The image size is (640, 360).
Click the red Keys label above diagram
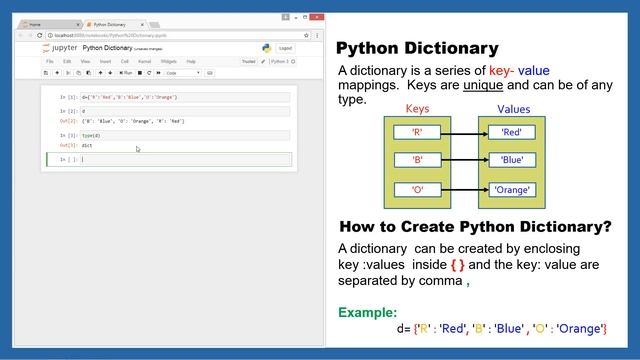[417, 109]
